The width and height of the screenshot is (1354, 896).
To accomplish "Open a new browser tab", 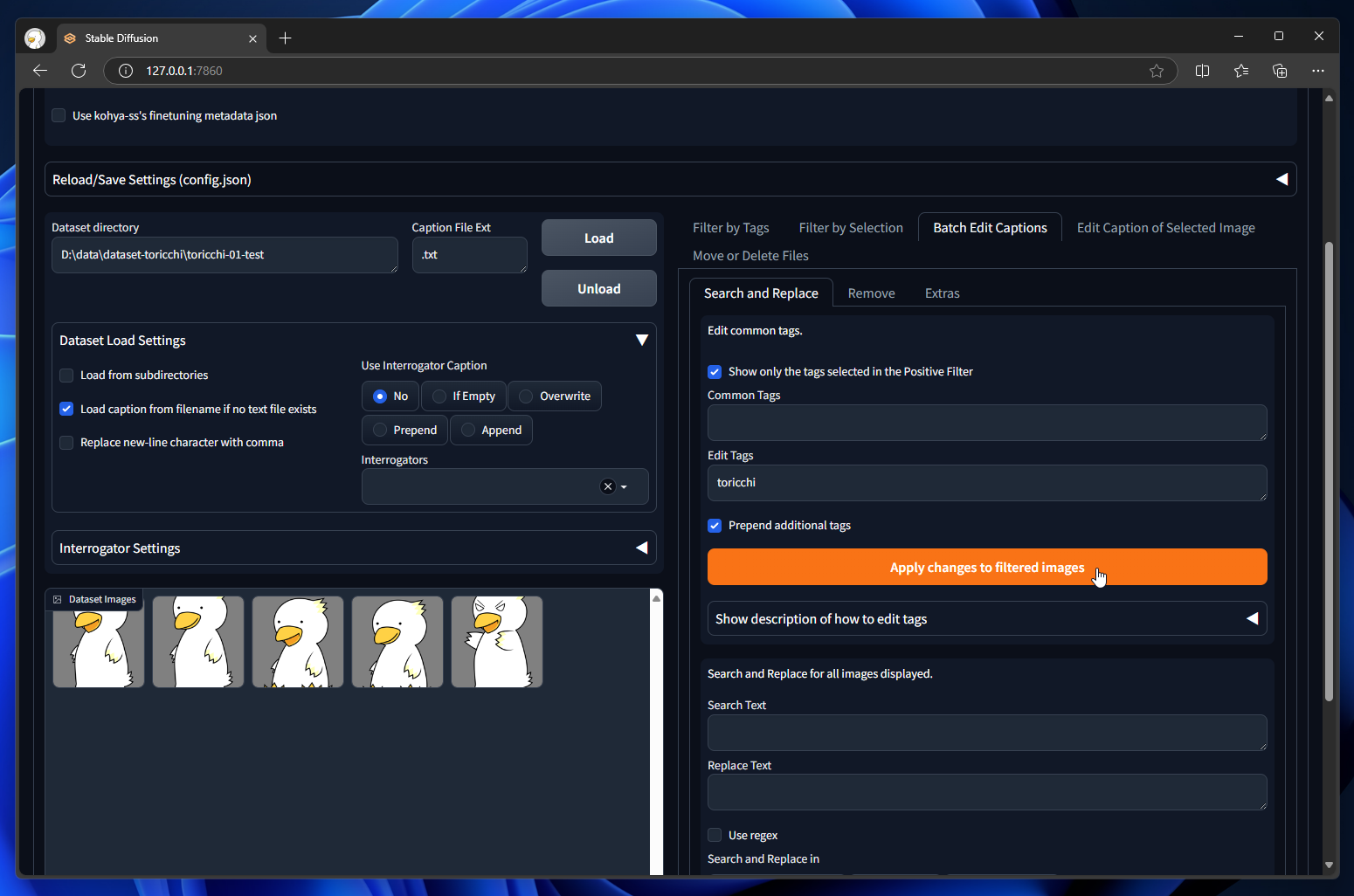I will (285, 38).
